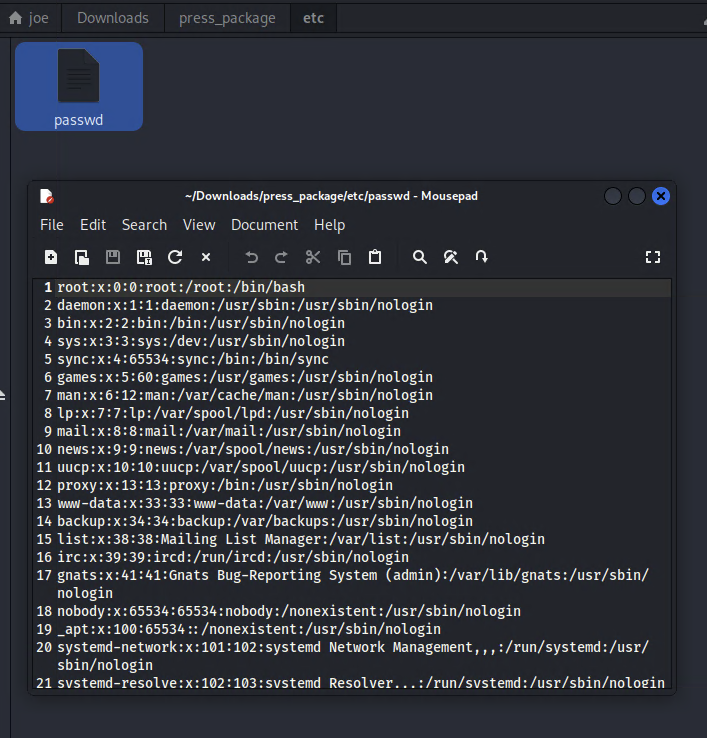Go to the press_package breadcrumb
Screen dimensions: 707x738
pos(227,18)
